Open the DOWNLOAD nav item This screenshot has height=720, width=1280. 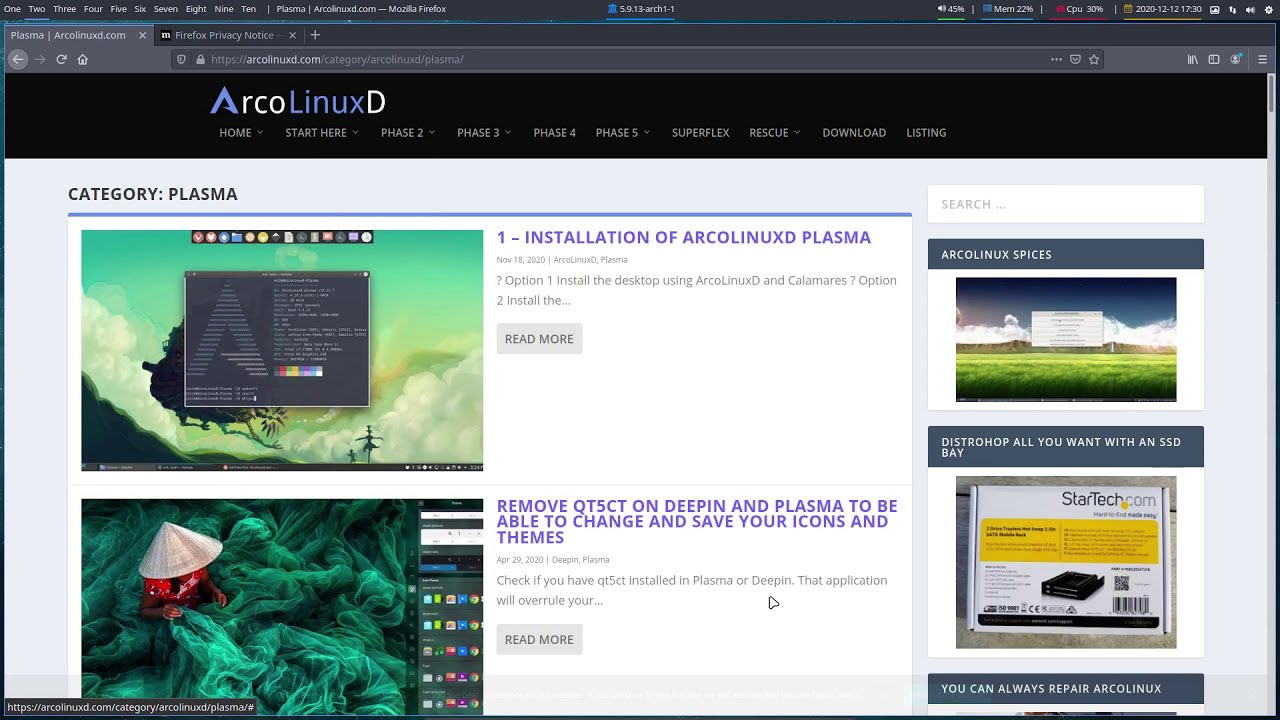(x=854, y=132)
